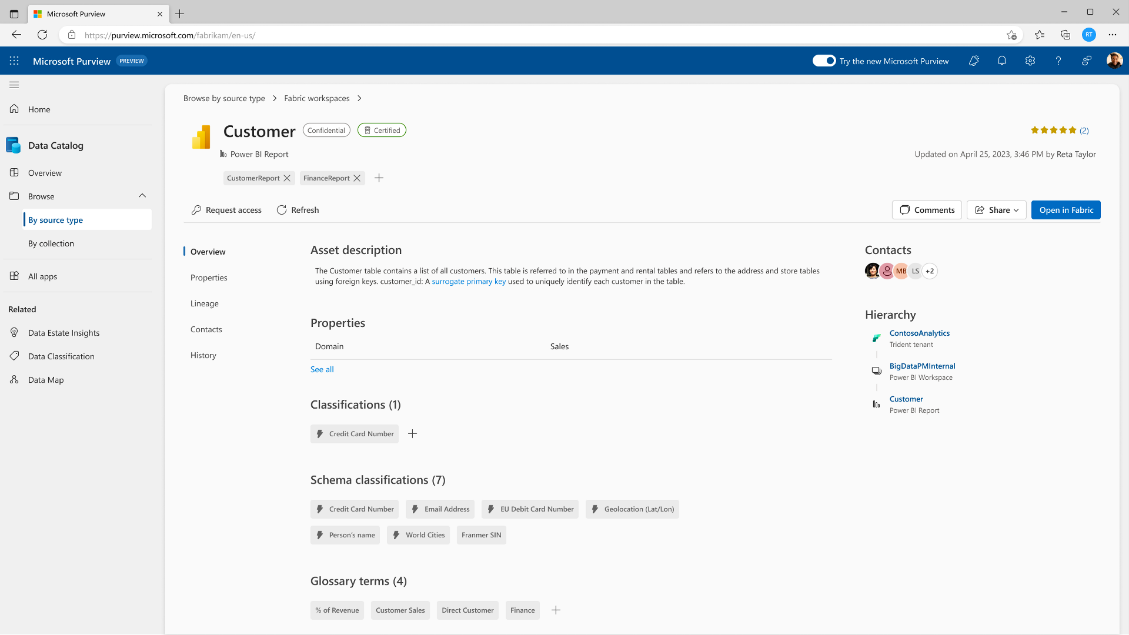Add a classification with plus icon

(412, 434)
